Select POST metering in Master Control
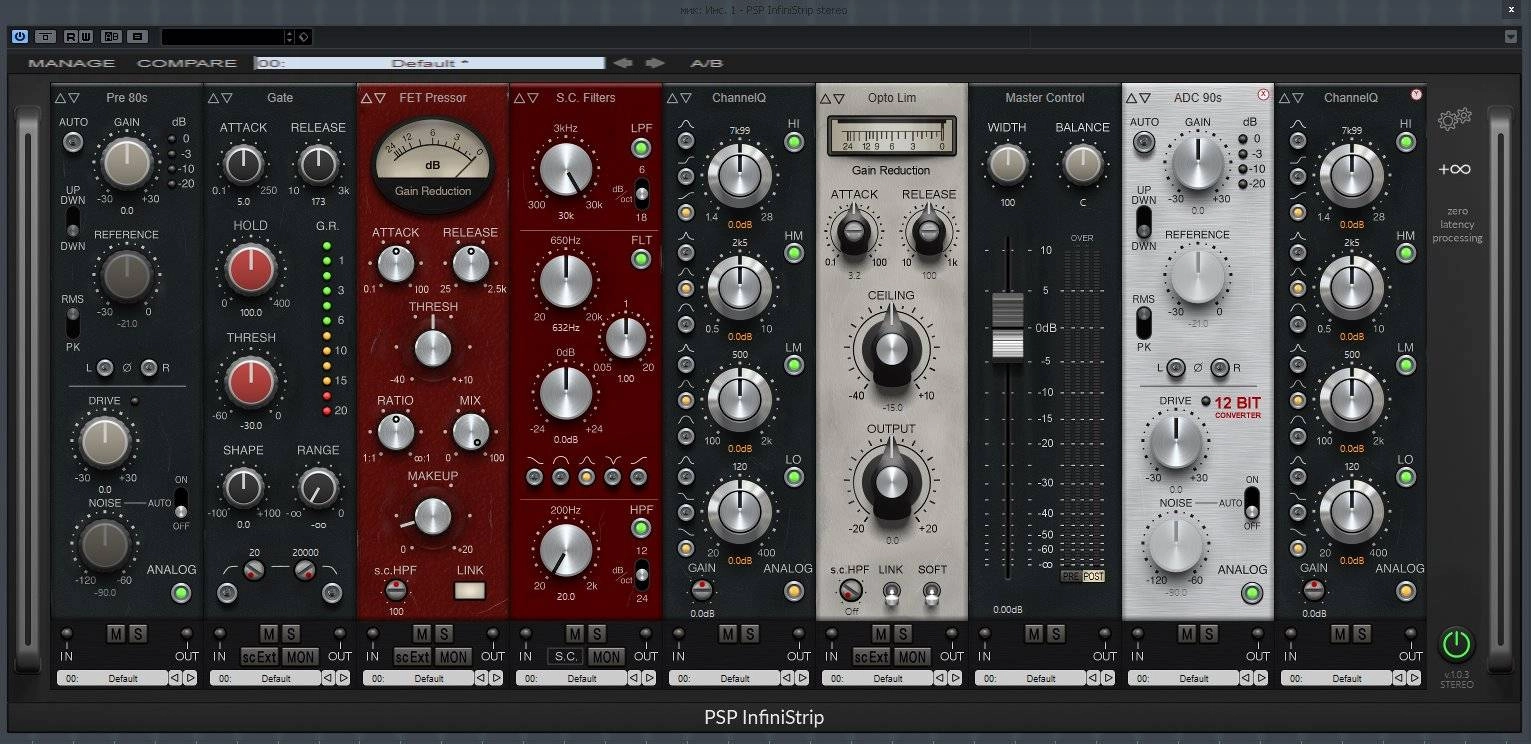This screenshot has height=744, width=1531. pos(1093,577)
